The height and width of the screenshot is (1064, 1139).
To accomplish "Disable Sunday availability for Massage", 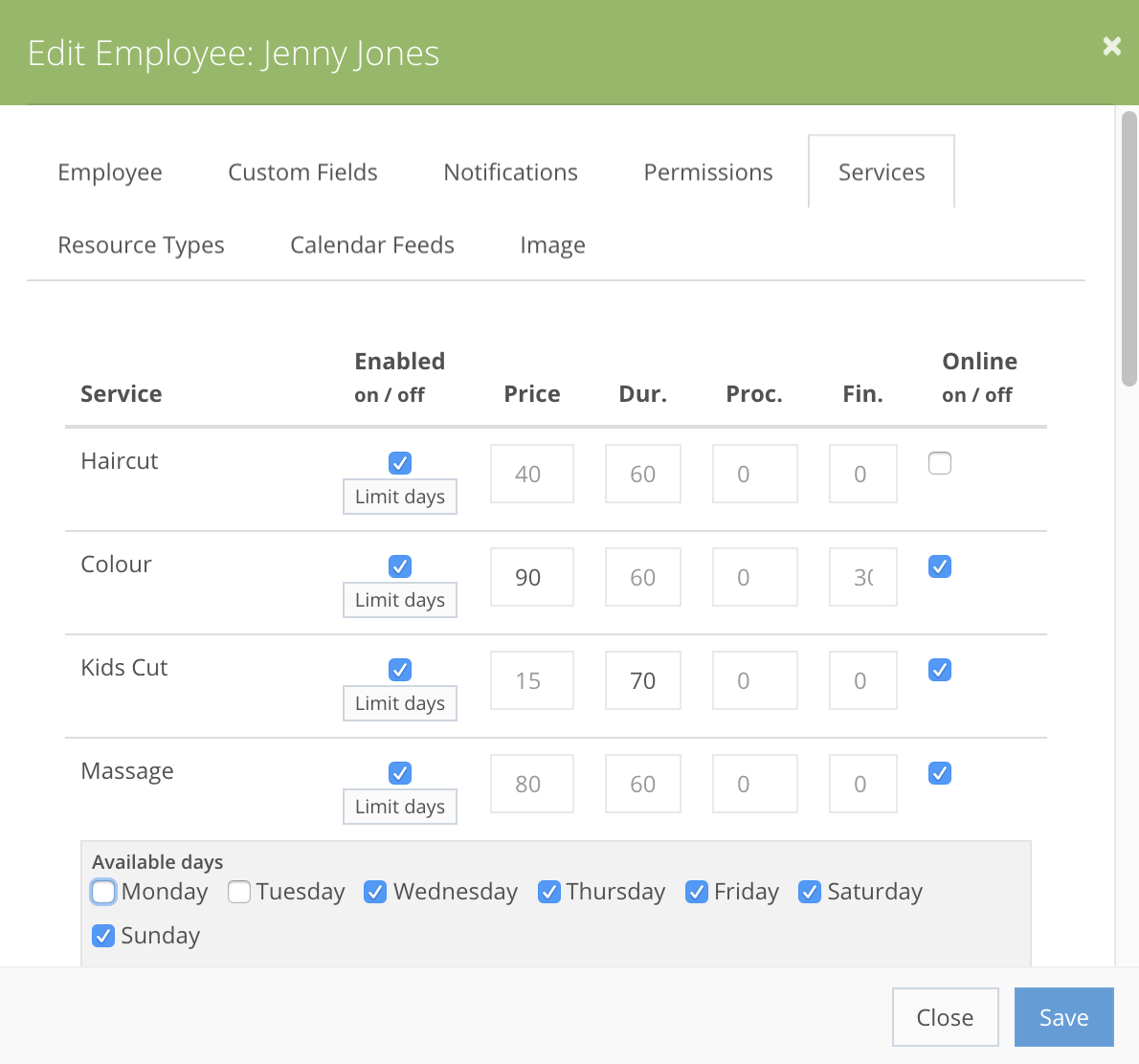I will click(x=102, y=935).
